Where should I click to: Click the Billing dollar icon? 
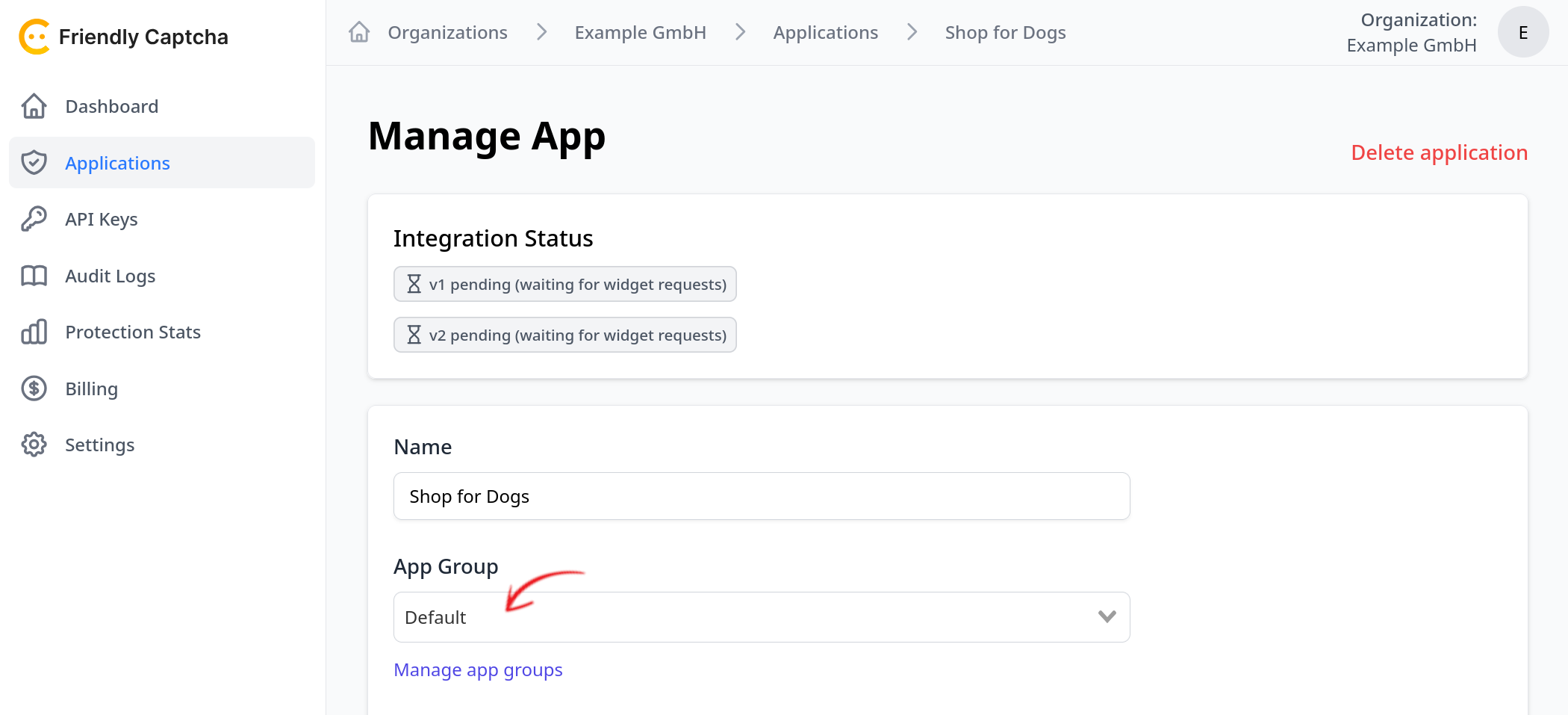(x=34, y=389)
